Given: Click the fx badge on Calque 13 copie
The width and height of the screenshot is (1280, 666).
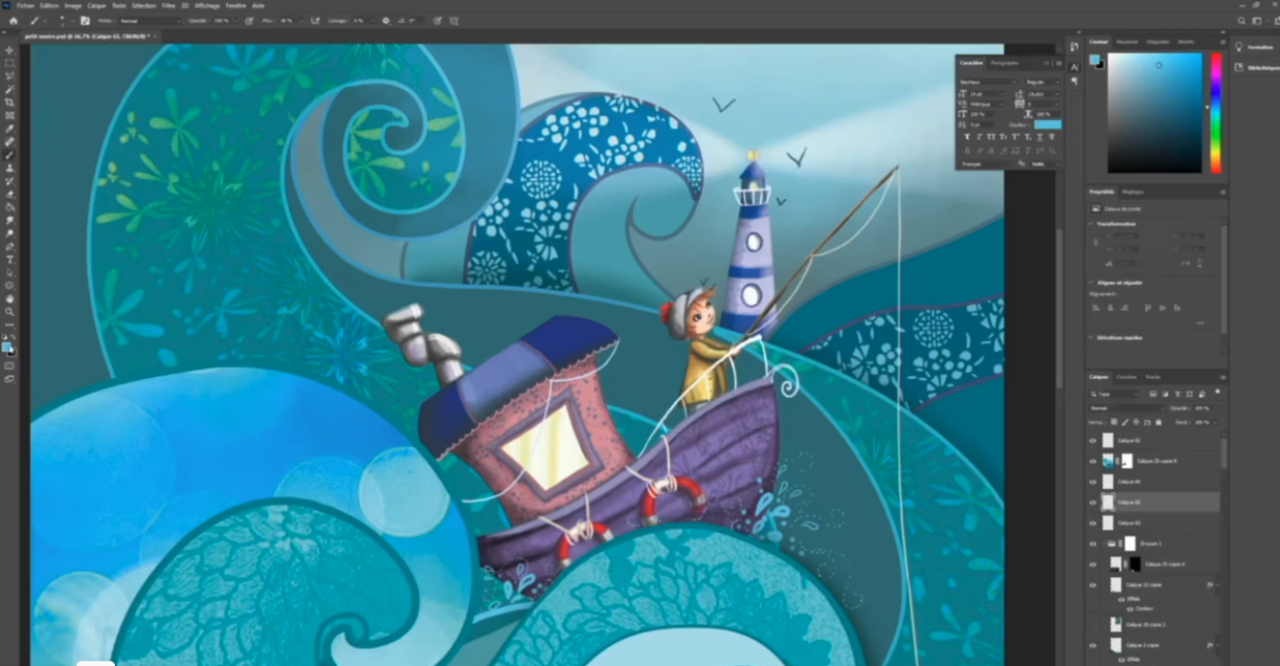Looking at the screenshot, I should pos(1210,585).
